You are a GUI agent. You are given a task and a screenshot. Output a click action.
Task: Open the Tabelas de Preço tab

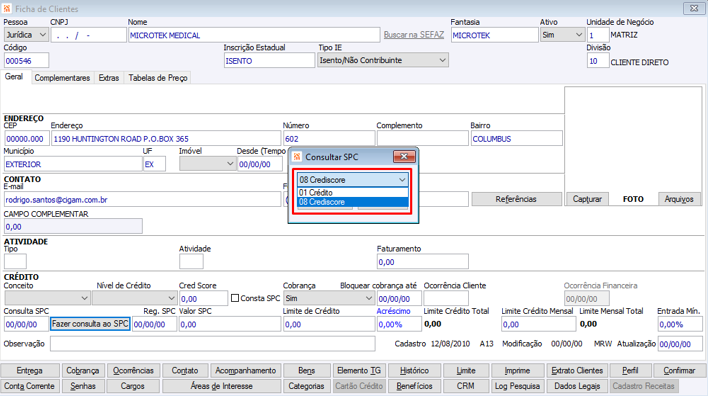(x=158, y=78)
